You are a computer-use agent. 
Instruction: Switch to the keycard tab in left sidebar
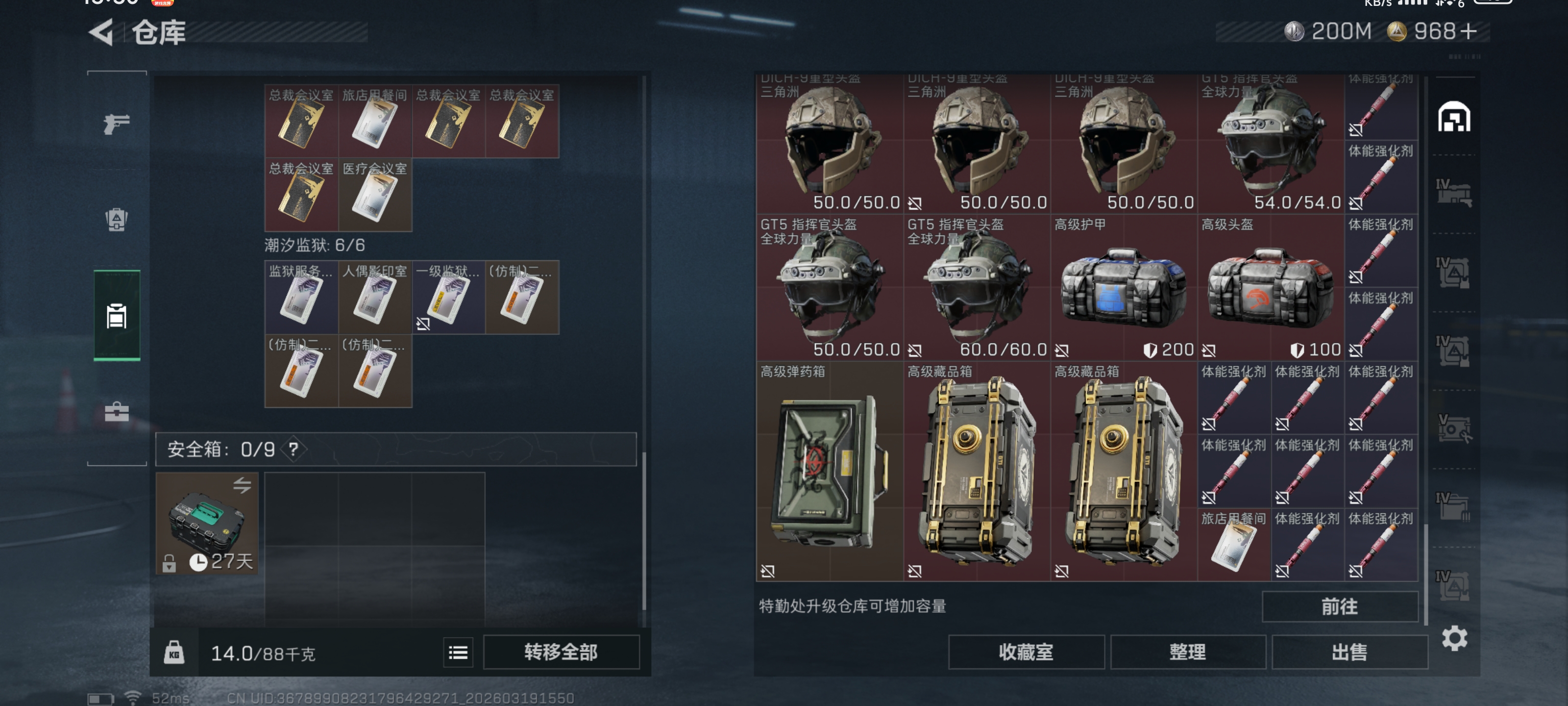(x=116, y=316)
